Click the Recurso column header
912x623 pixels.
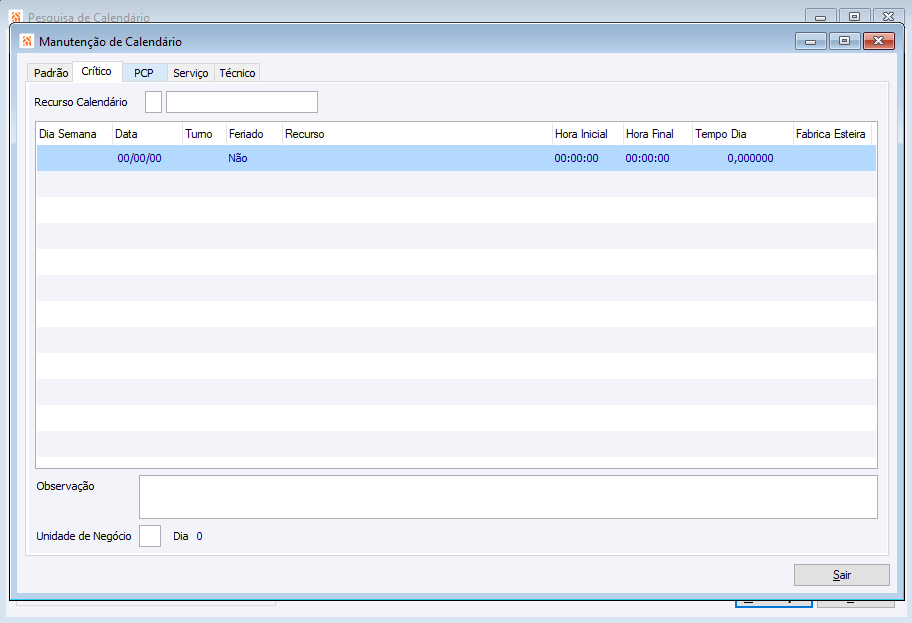click(417, 134)
